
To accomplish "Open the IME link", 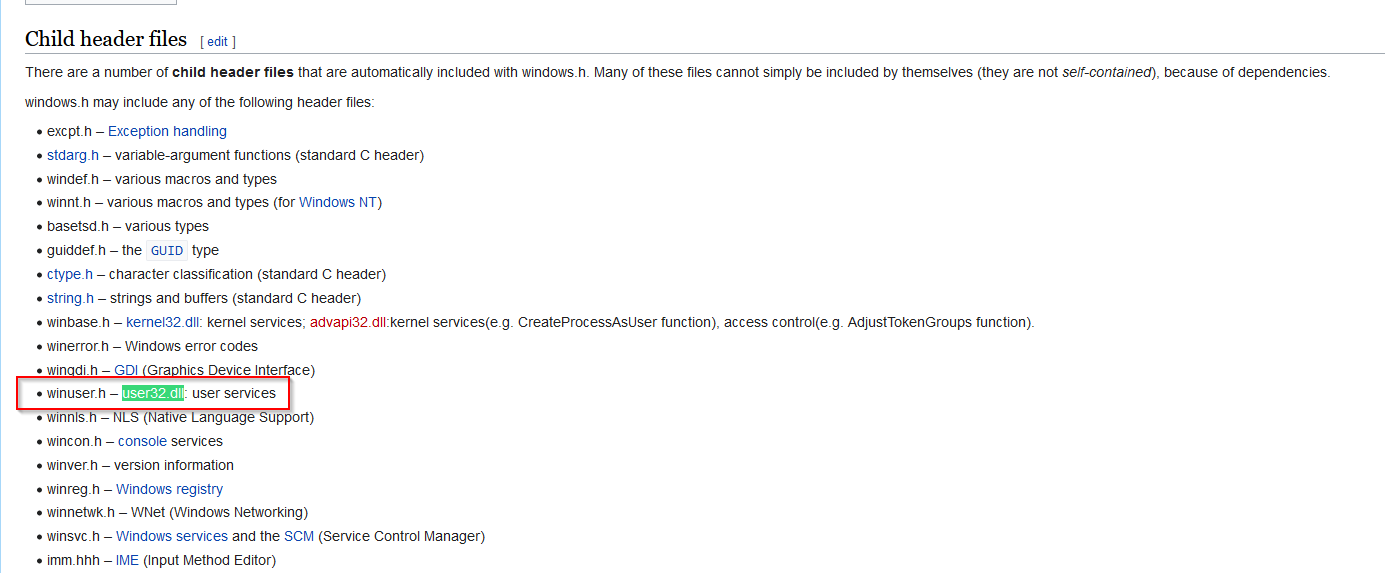I will point(127,560).
